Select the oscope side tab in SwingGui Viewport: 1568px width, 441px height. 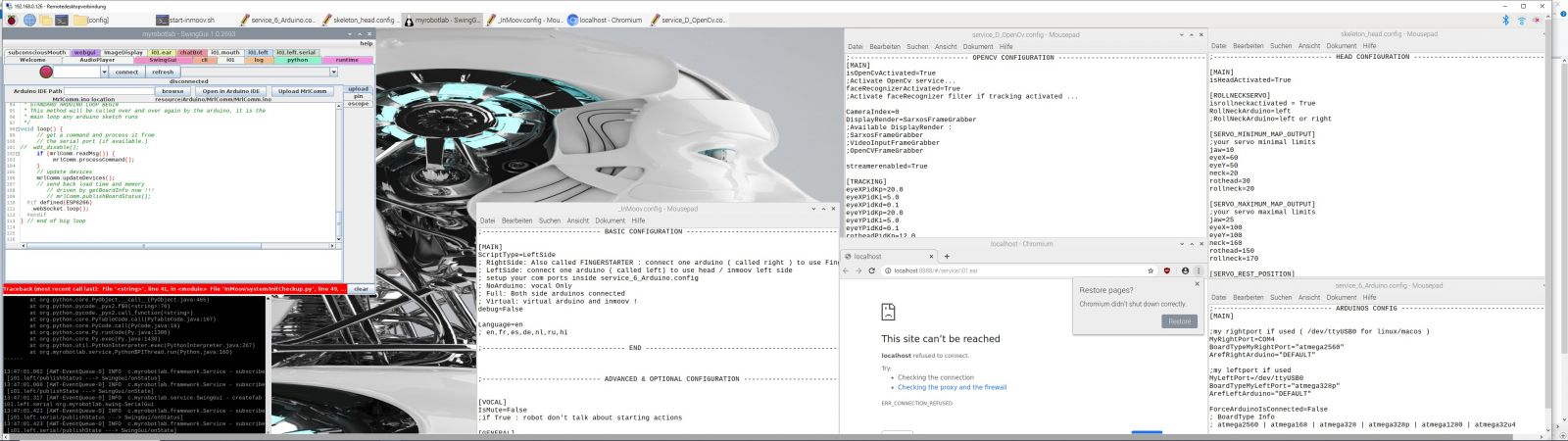click(358, 103)
